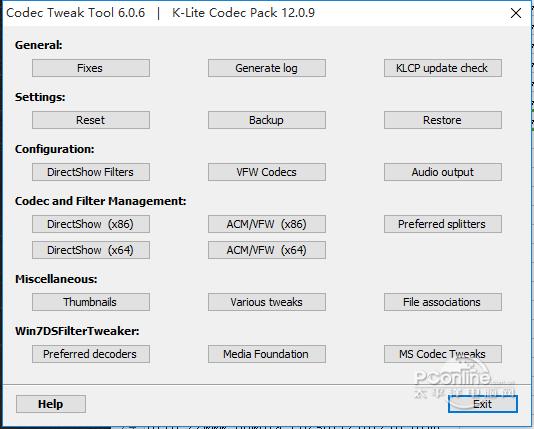
Task: Manage DirectShow (x86) filters
Action: (x=91, y=224)
